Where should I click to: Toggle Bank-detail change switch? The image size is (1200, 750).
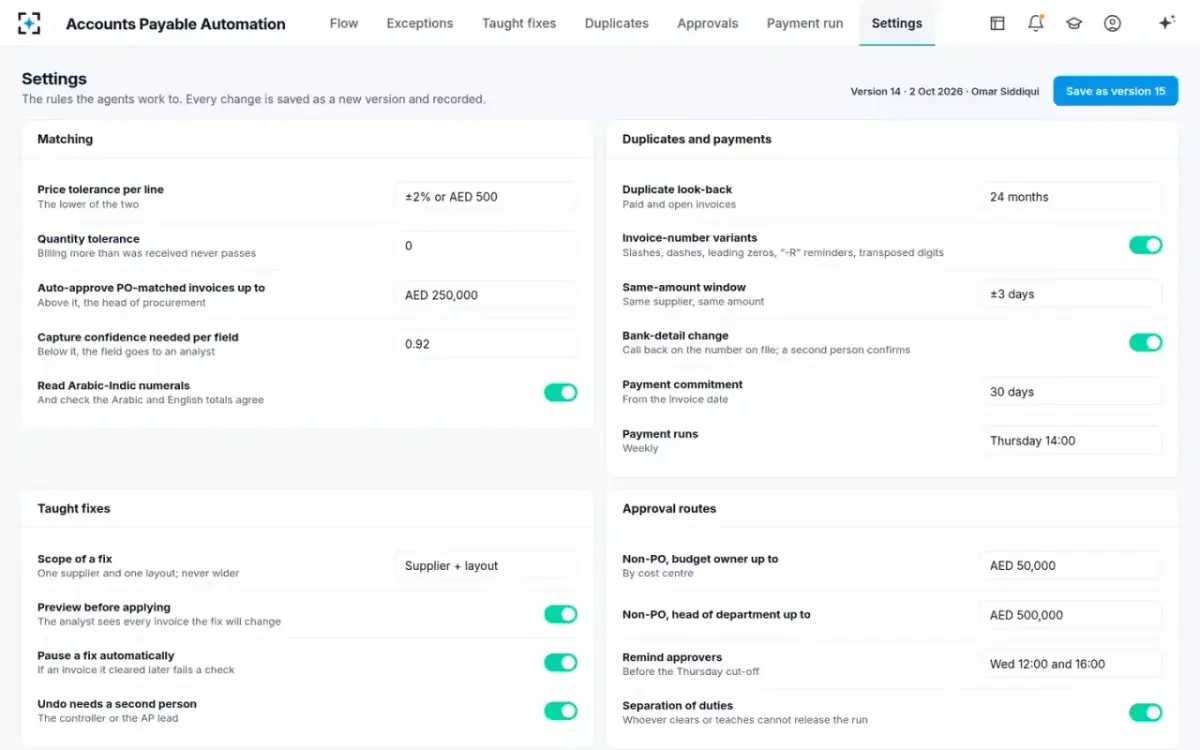pos(1146,343)
